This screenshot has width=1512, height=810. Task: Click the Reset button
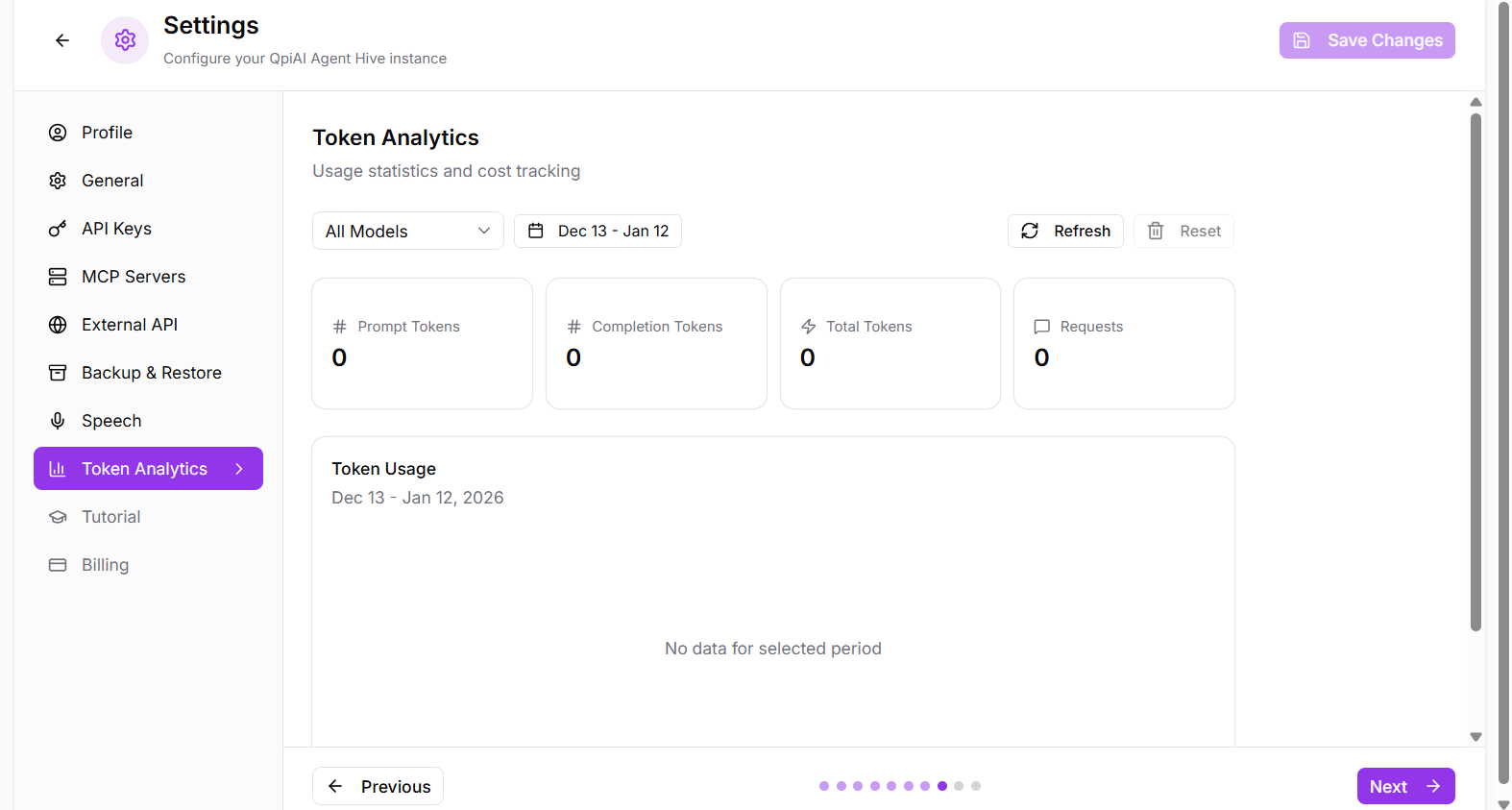click(x=1183, y=231)
